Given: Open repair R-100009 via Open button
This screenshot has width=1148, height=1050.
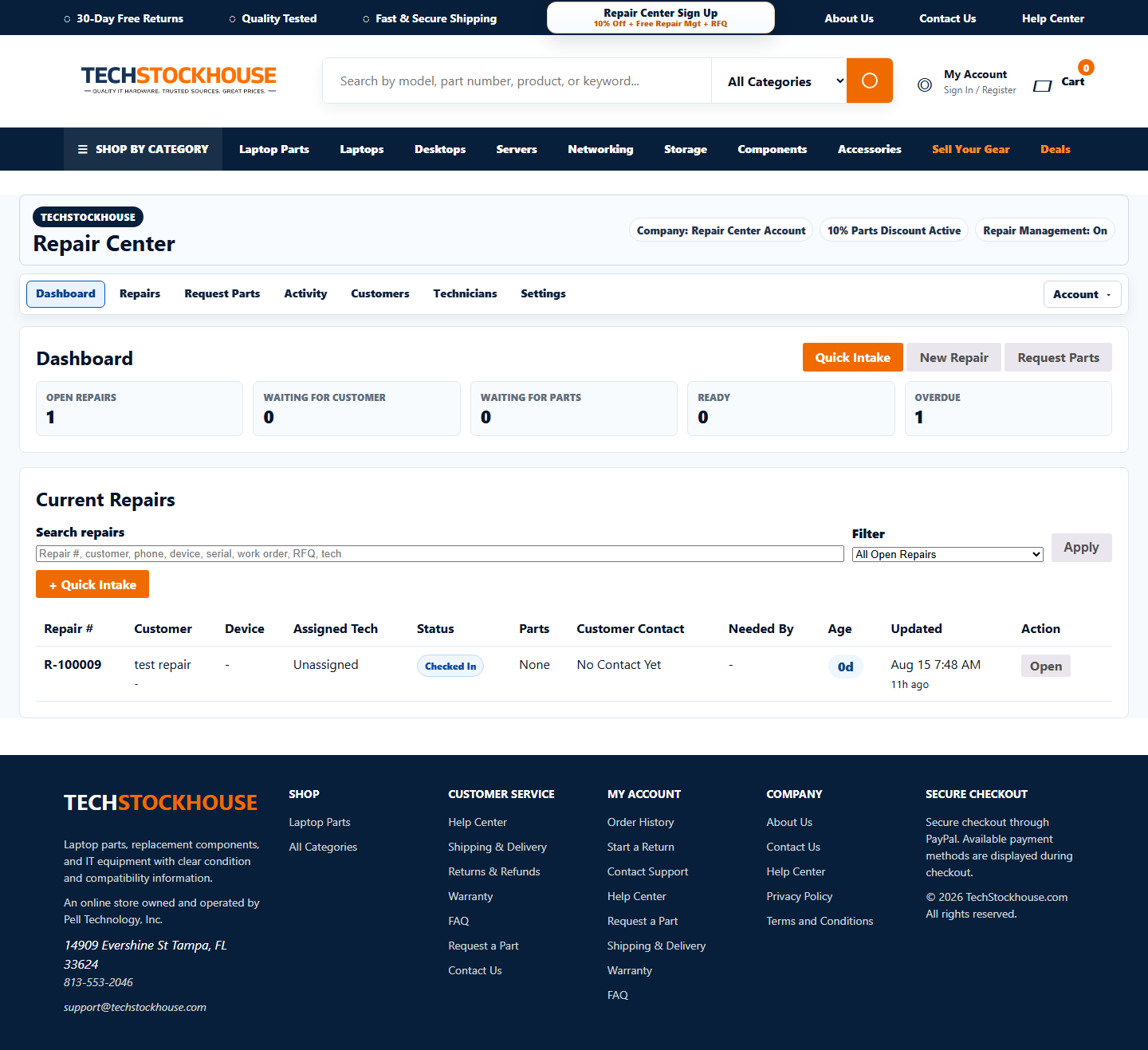Looking at the screenshot, I should click(1045, 666).
